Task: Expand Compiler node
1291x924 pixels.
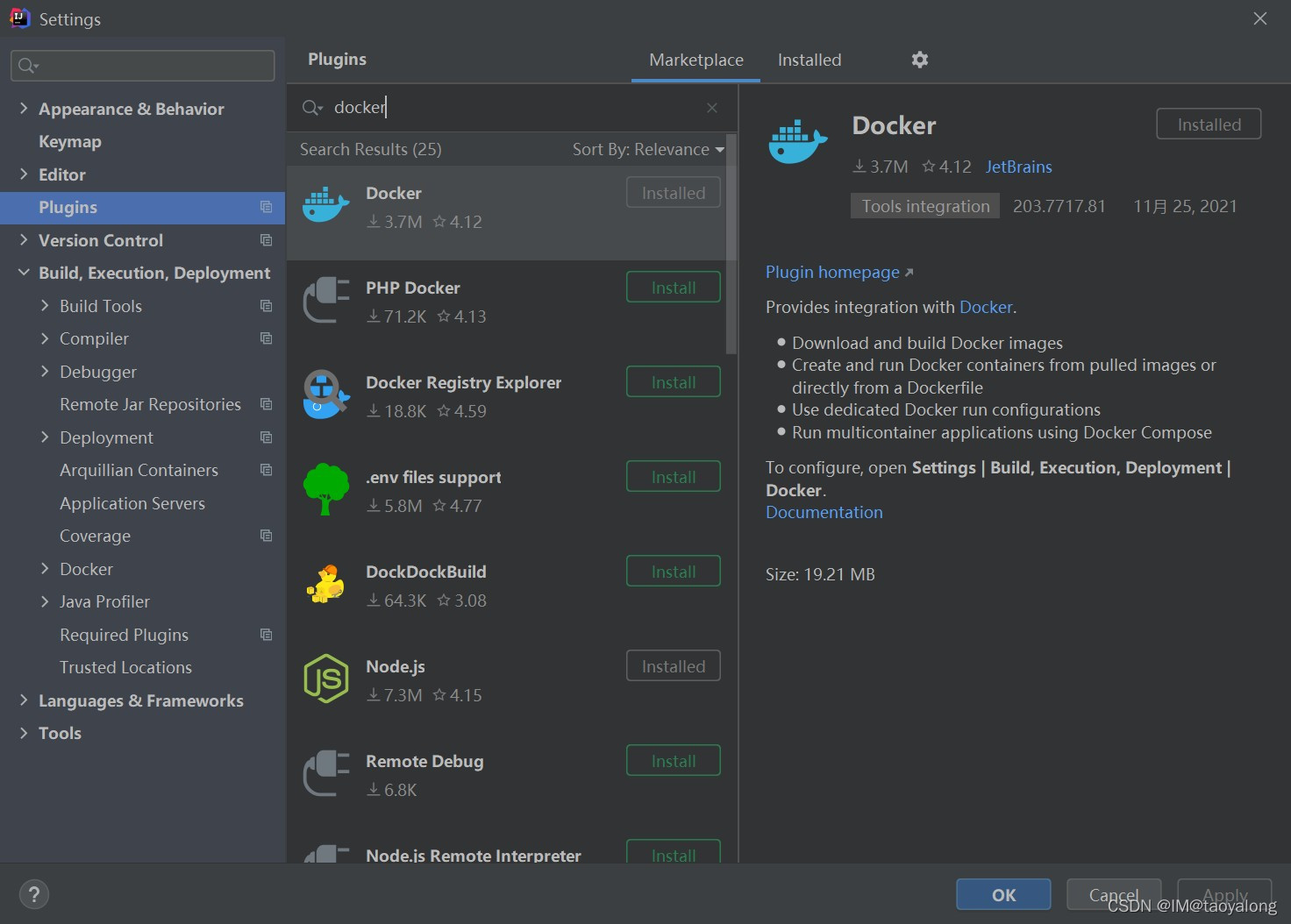Action: tap(45, 338)
